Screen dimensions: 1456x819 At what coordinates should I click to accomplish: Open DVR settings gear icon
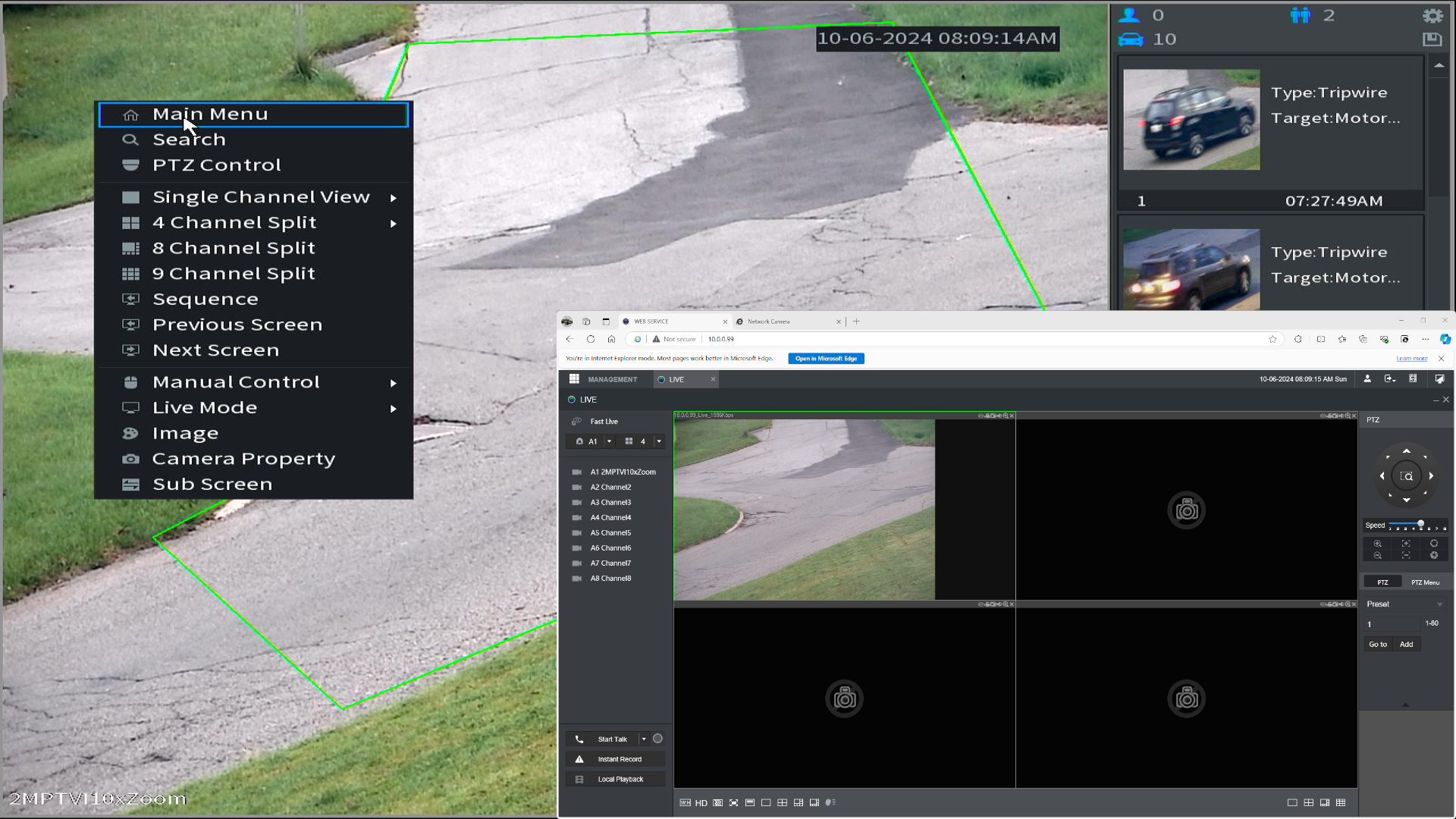(1432, 16)
